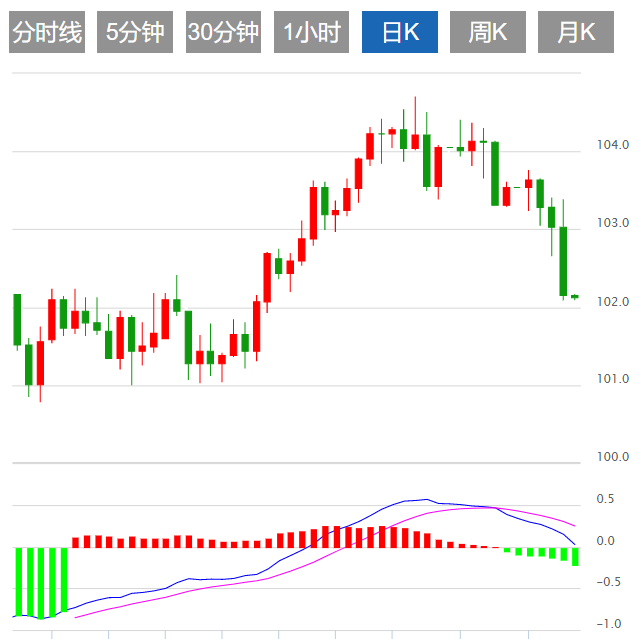Screen dimensions: 636x639
Task: Open the 30分钟 chart tab
Action: pyautogui.click(x=223, y=33)
